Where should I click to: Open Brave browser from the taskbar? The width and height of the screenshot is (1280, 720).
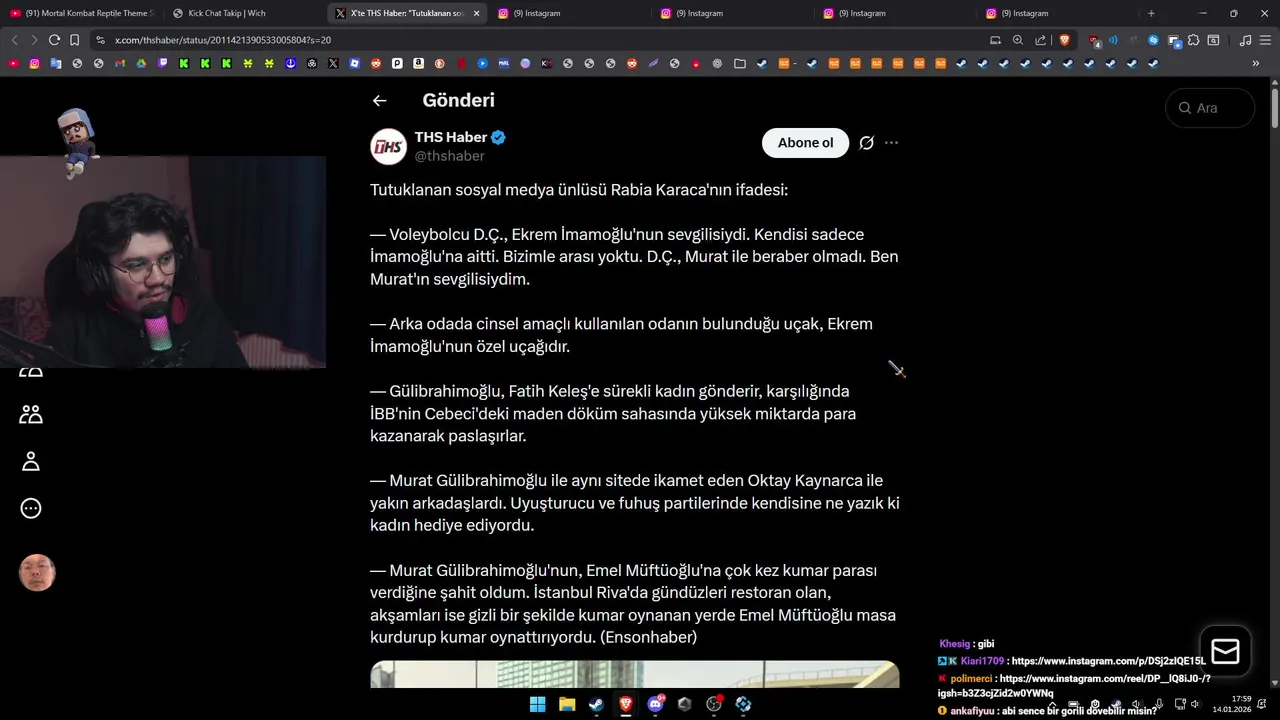tap(626, 704)
